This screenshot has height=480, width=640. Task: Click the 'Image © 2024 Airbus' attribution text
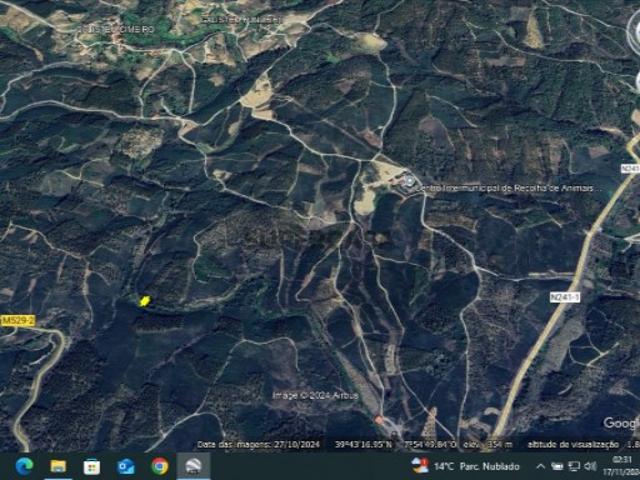coord(315,395)
